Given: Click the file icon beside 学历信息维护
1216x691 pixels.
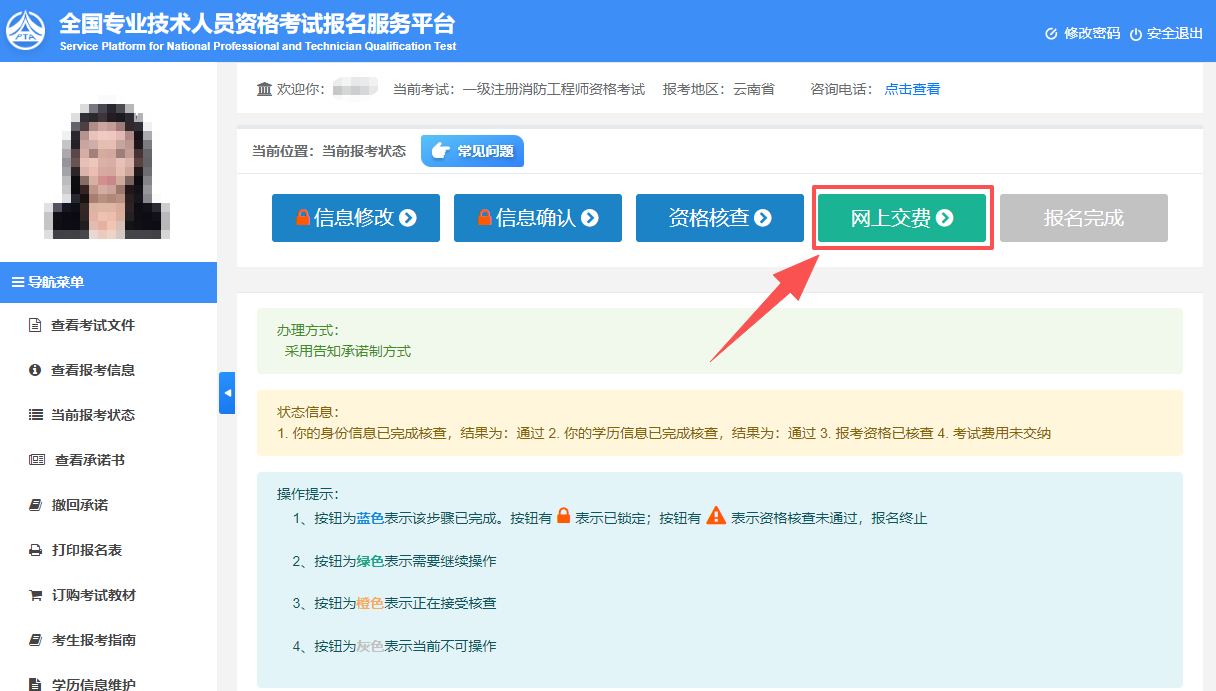Looking at the screenshot, I should point(35,684).
